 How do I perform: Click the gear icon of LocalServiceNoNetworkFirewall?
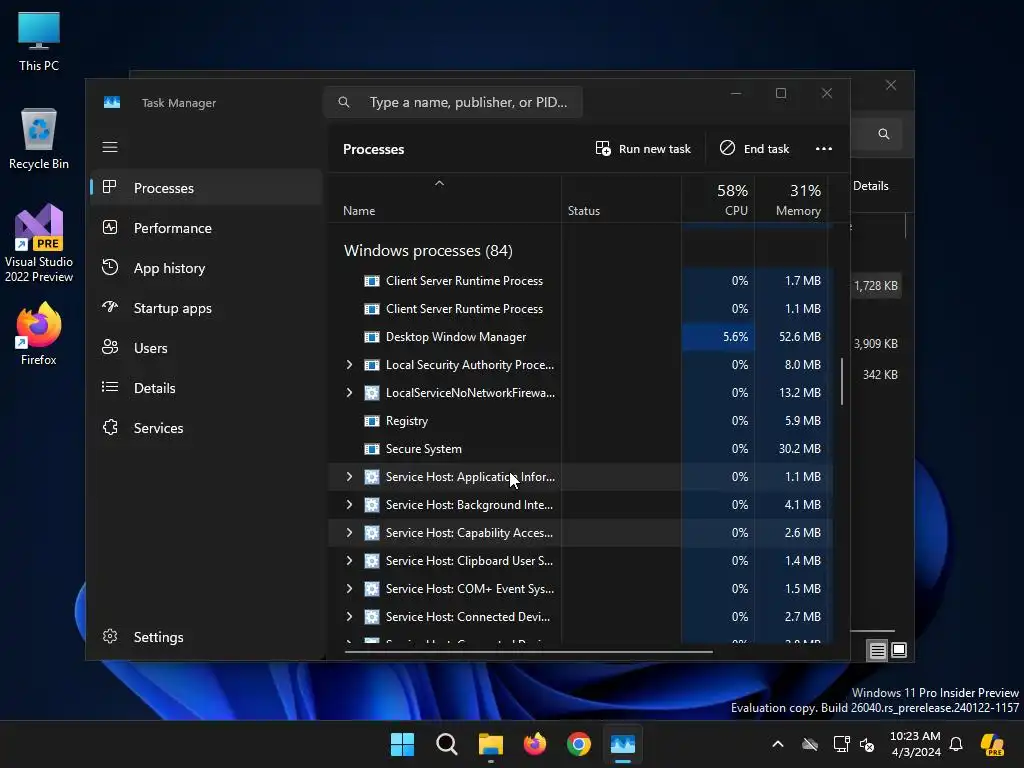(372, 393)
